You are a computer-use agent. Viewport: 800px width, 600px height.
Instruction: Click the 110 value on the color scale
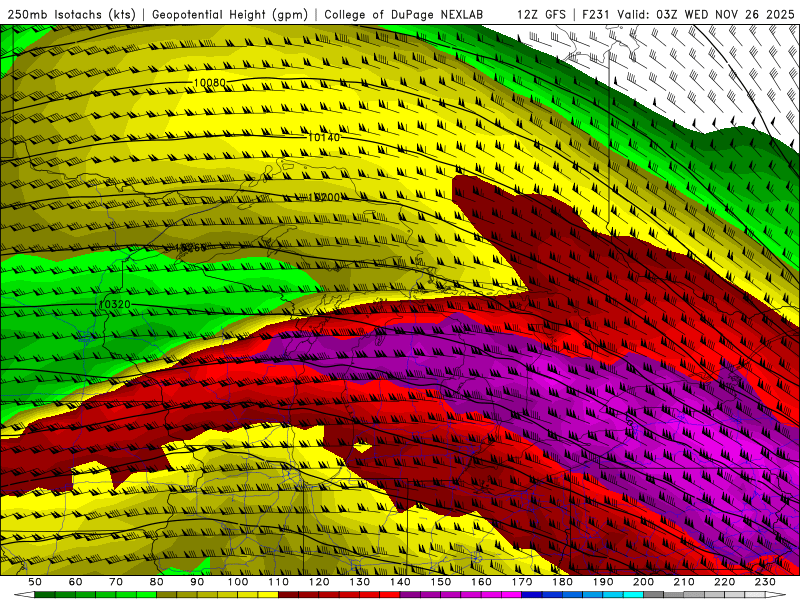(278, 582)
